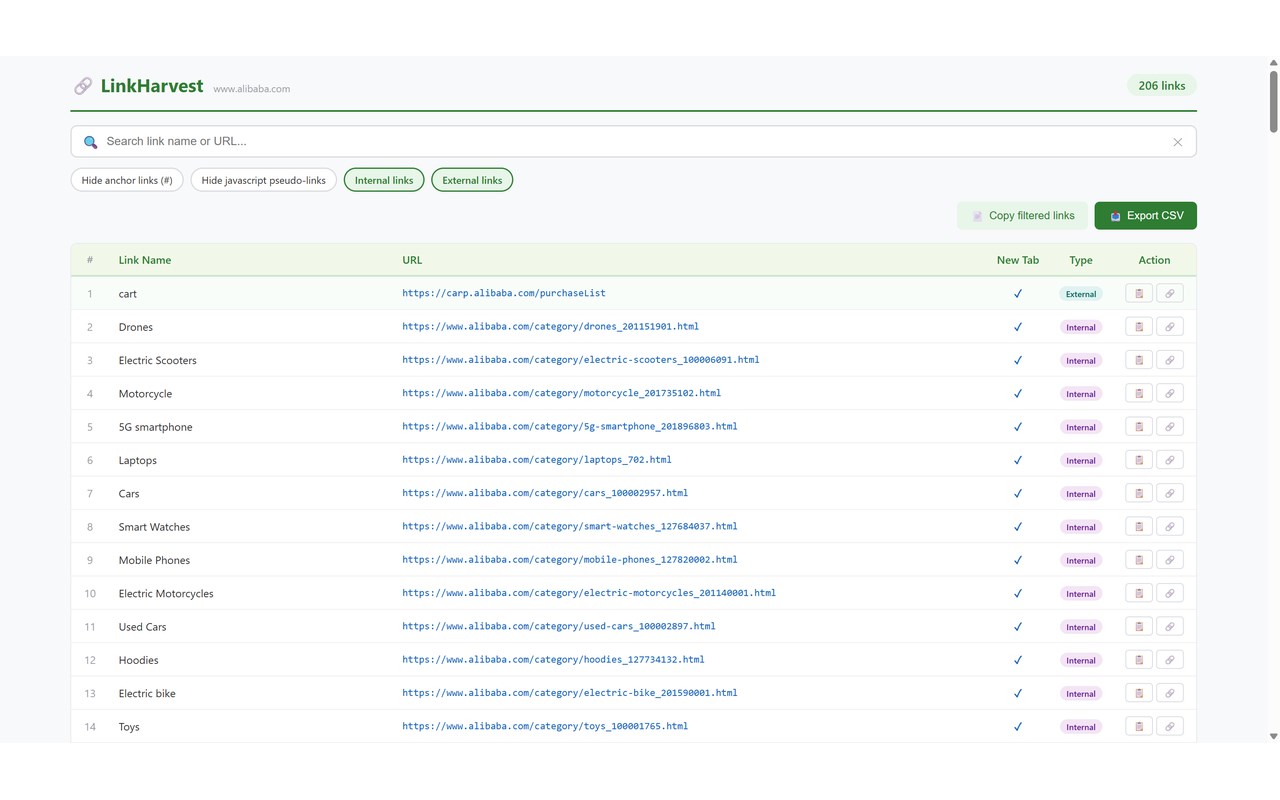Copy the Electric Scooters link with its clipboard icon

tap(1139, 360)
